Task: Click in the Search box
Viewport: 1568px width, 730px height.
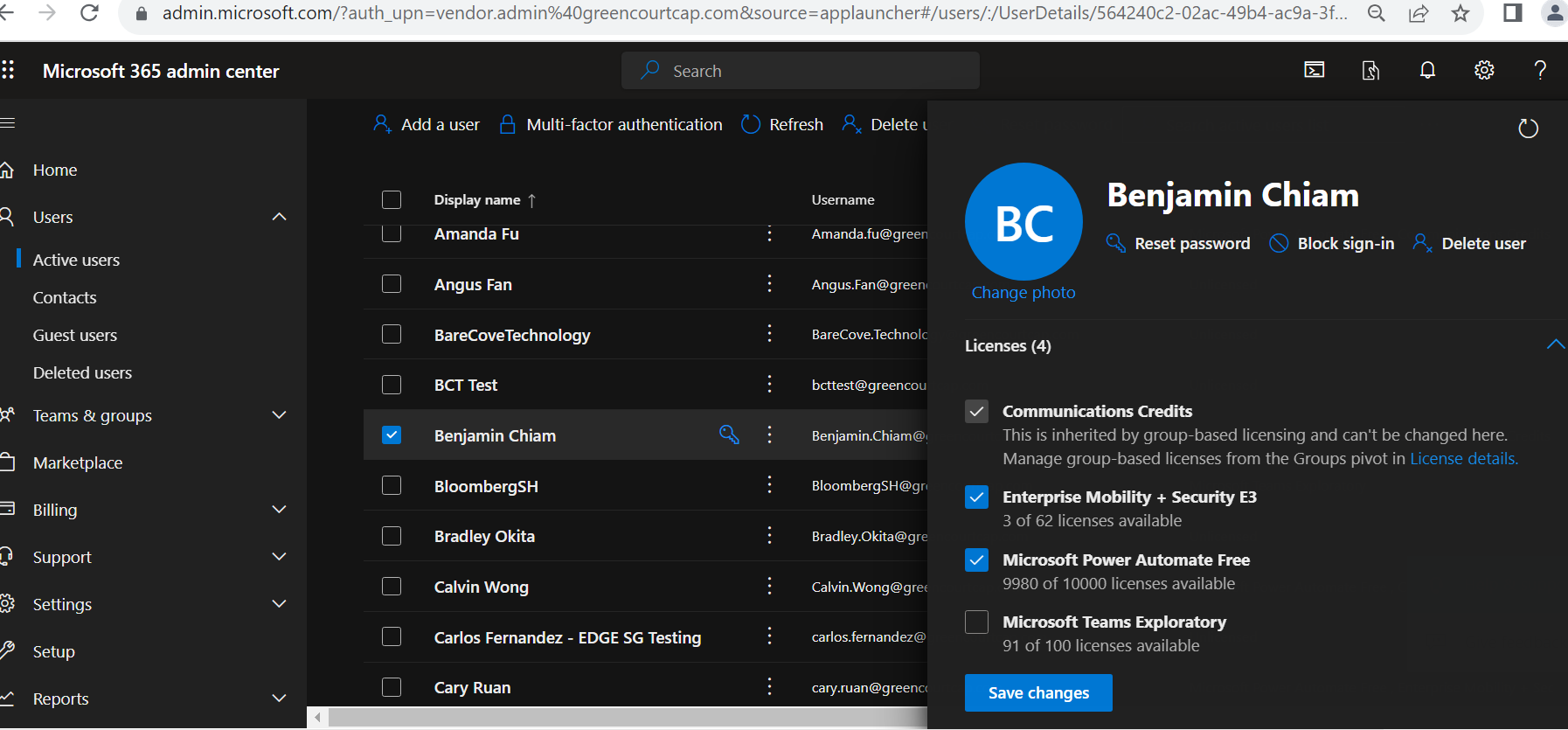Action: [800, 70]
